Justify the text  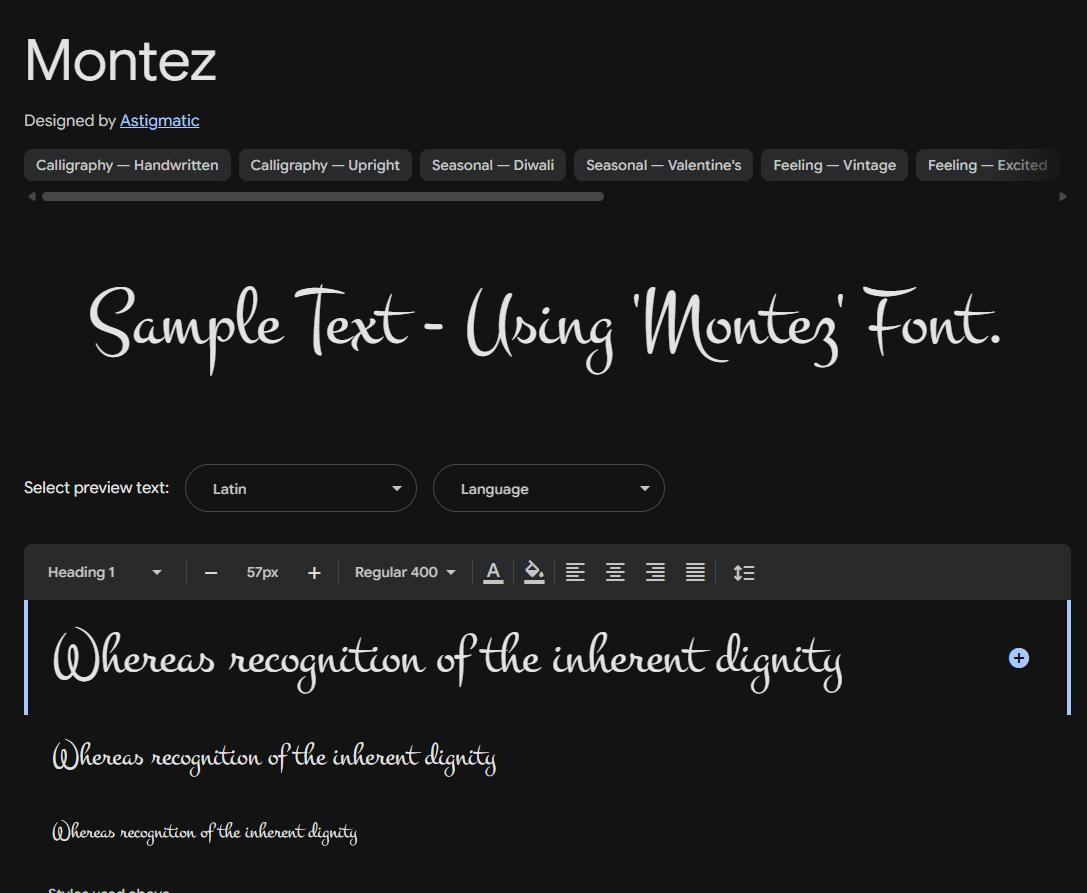pos(695,573)
